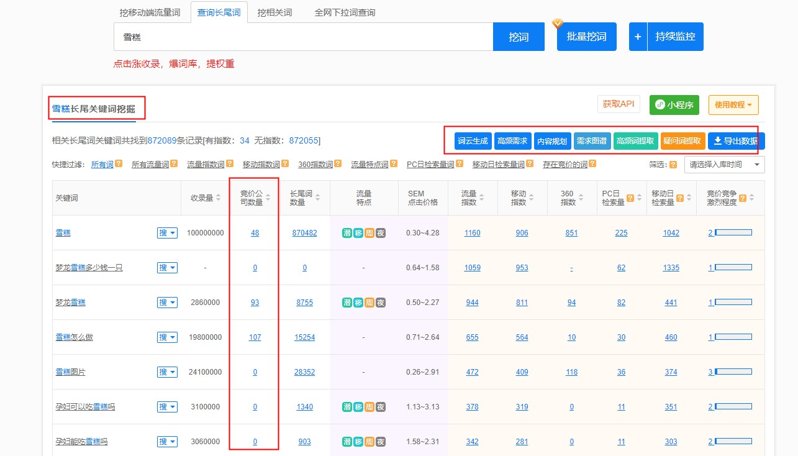This screenshot has width=798, height=456.
Task: Click help icon next to 所有流量词 filter
Action: (174, 164)
